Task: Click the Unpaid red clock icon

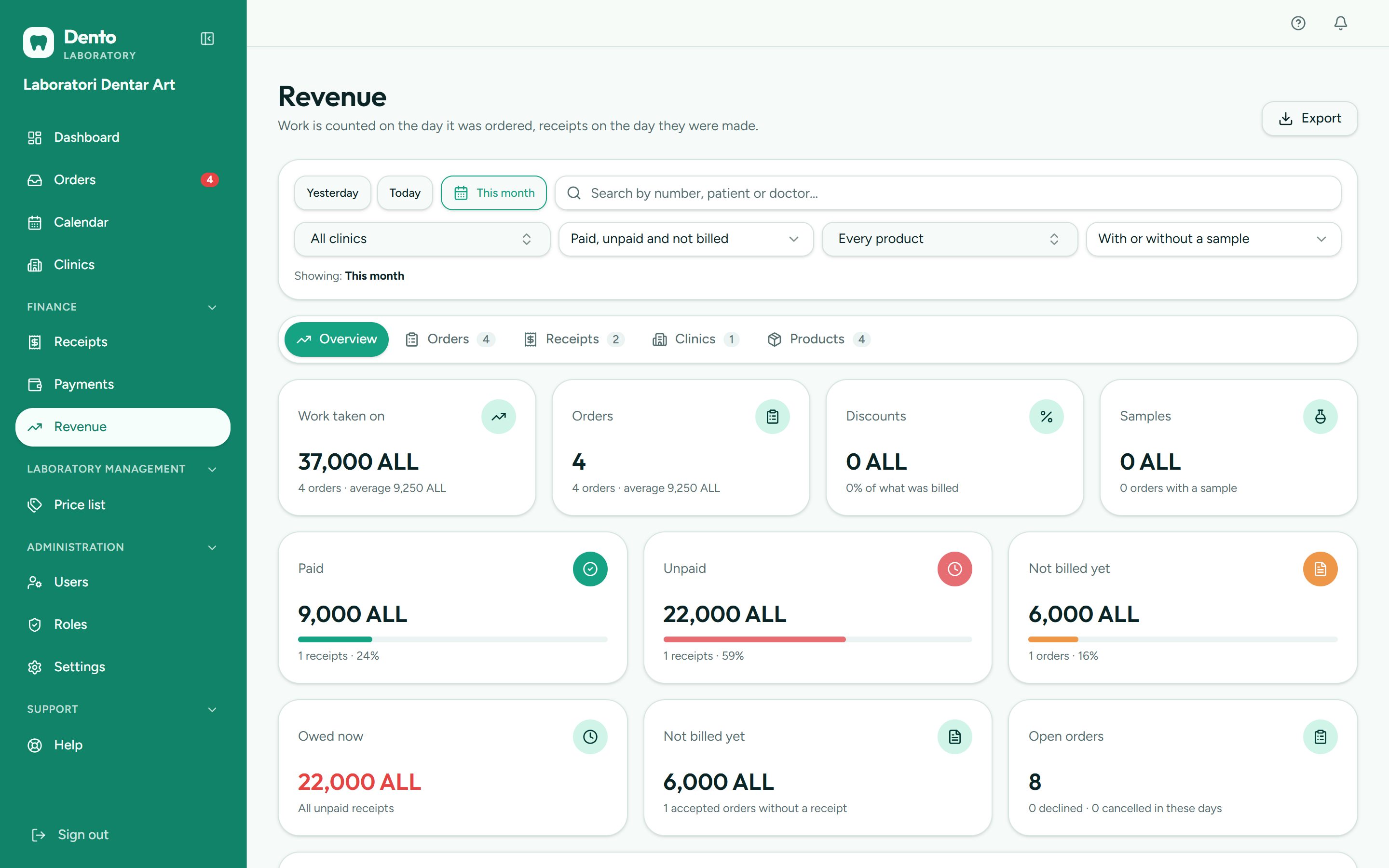Action: click(x=954, y=569)
